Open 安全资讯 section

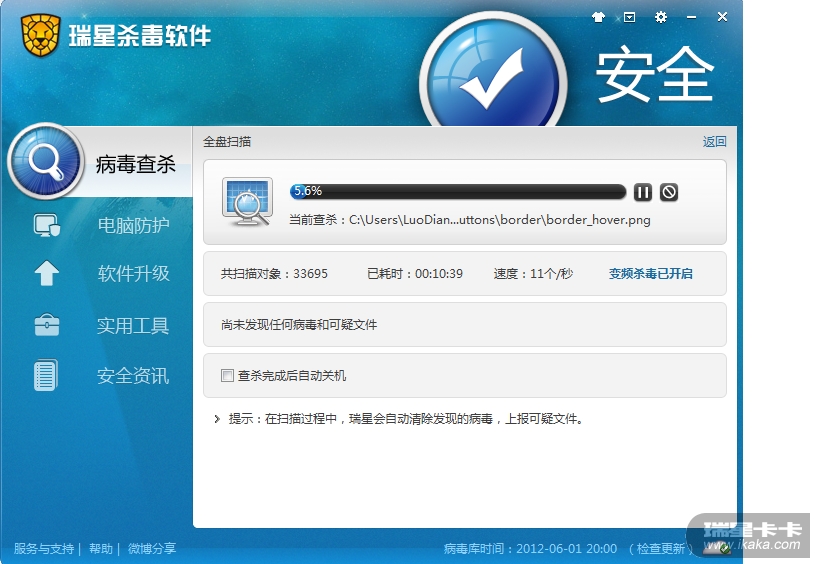pos(133,375)
